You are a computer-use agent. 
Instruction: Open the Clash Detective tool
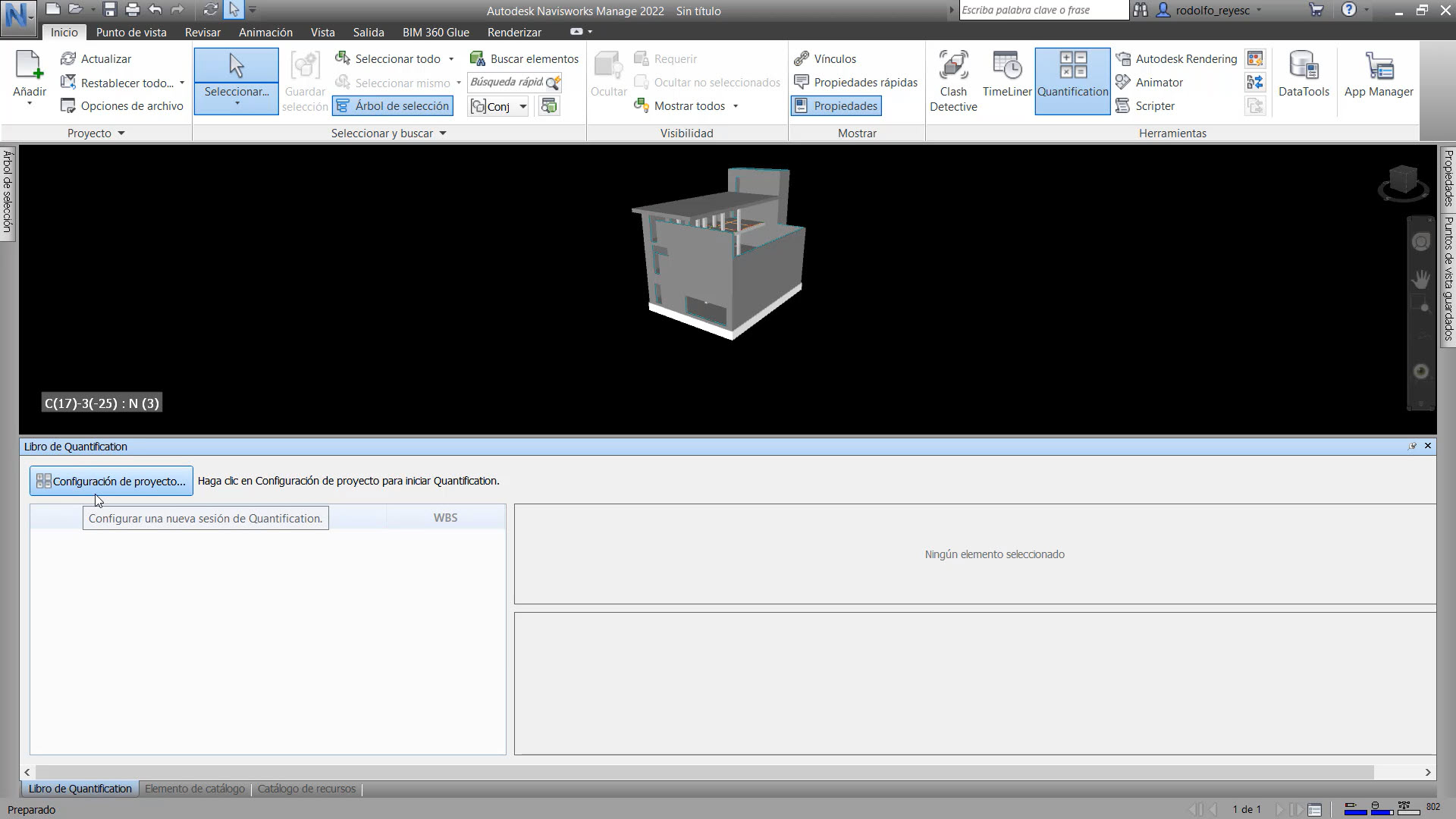click(953, 80)
